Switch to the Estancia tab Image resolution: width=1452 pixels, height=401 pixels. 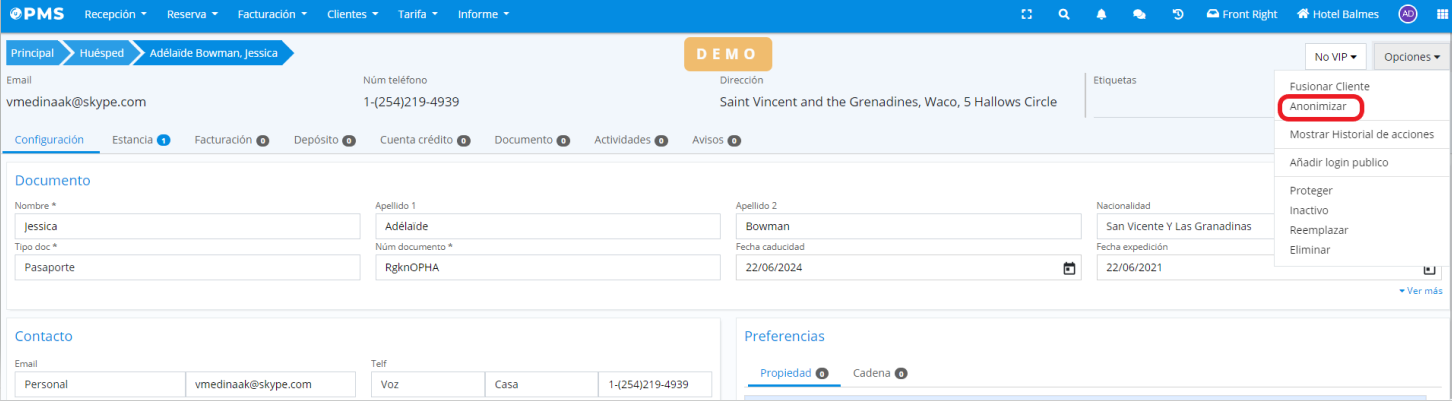[140, 140]
